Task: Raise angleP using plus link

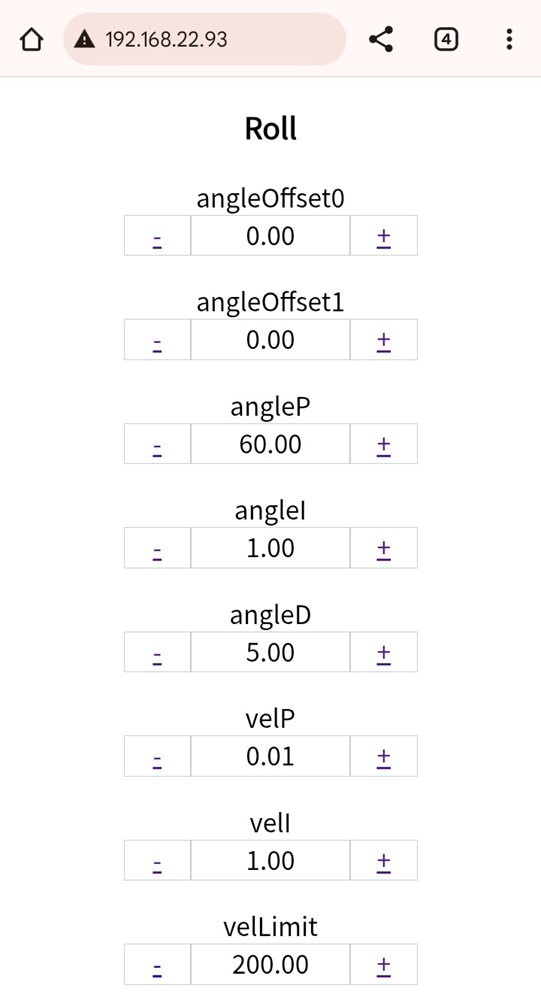Action: pos(383,446)
